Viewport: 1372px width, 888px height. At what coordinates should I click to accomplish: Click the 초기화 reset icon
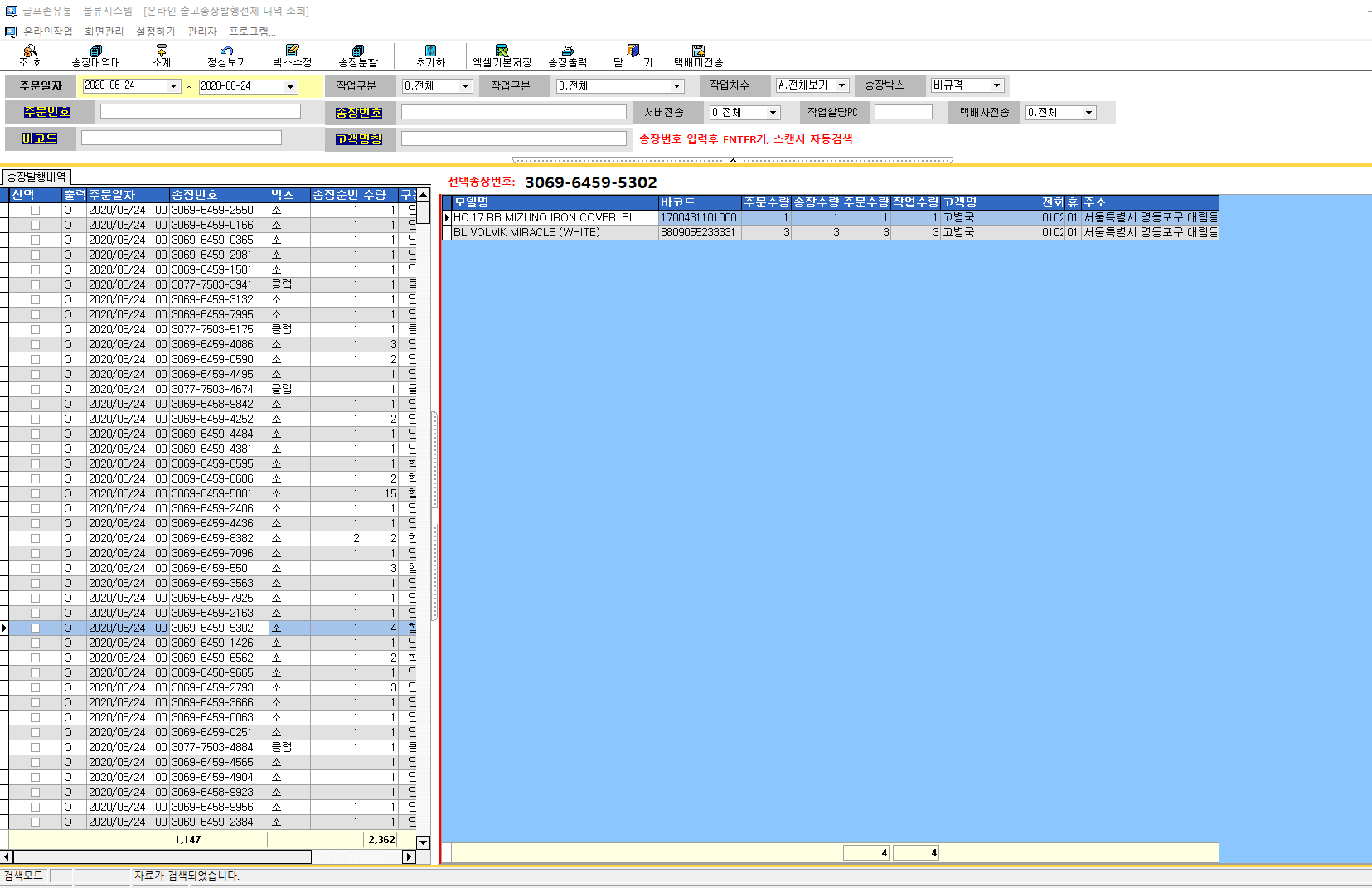430,56
